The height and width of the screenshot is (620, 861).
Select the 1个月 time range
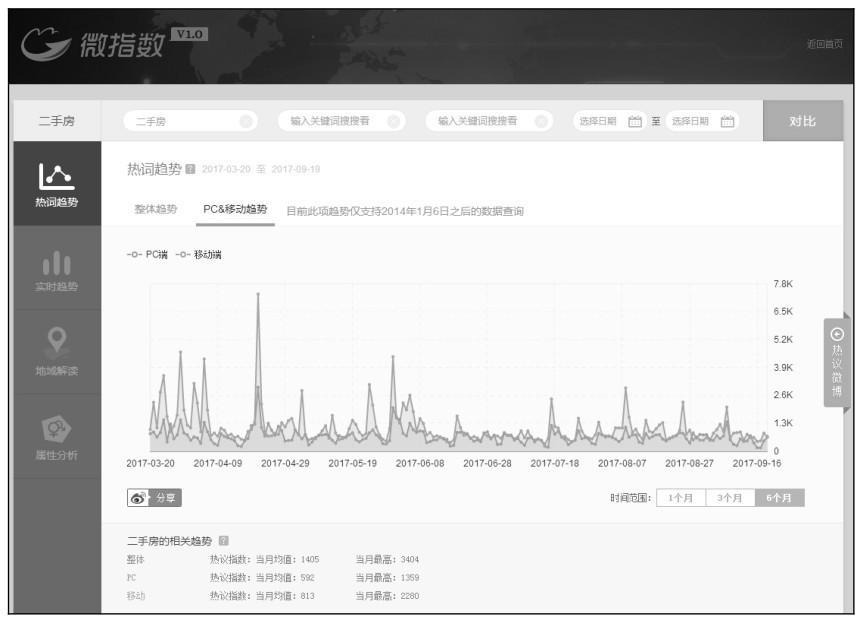point(681,498)
